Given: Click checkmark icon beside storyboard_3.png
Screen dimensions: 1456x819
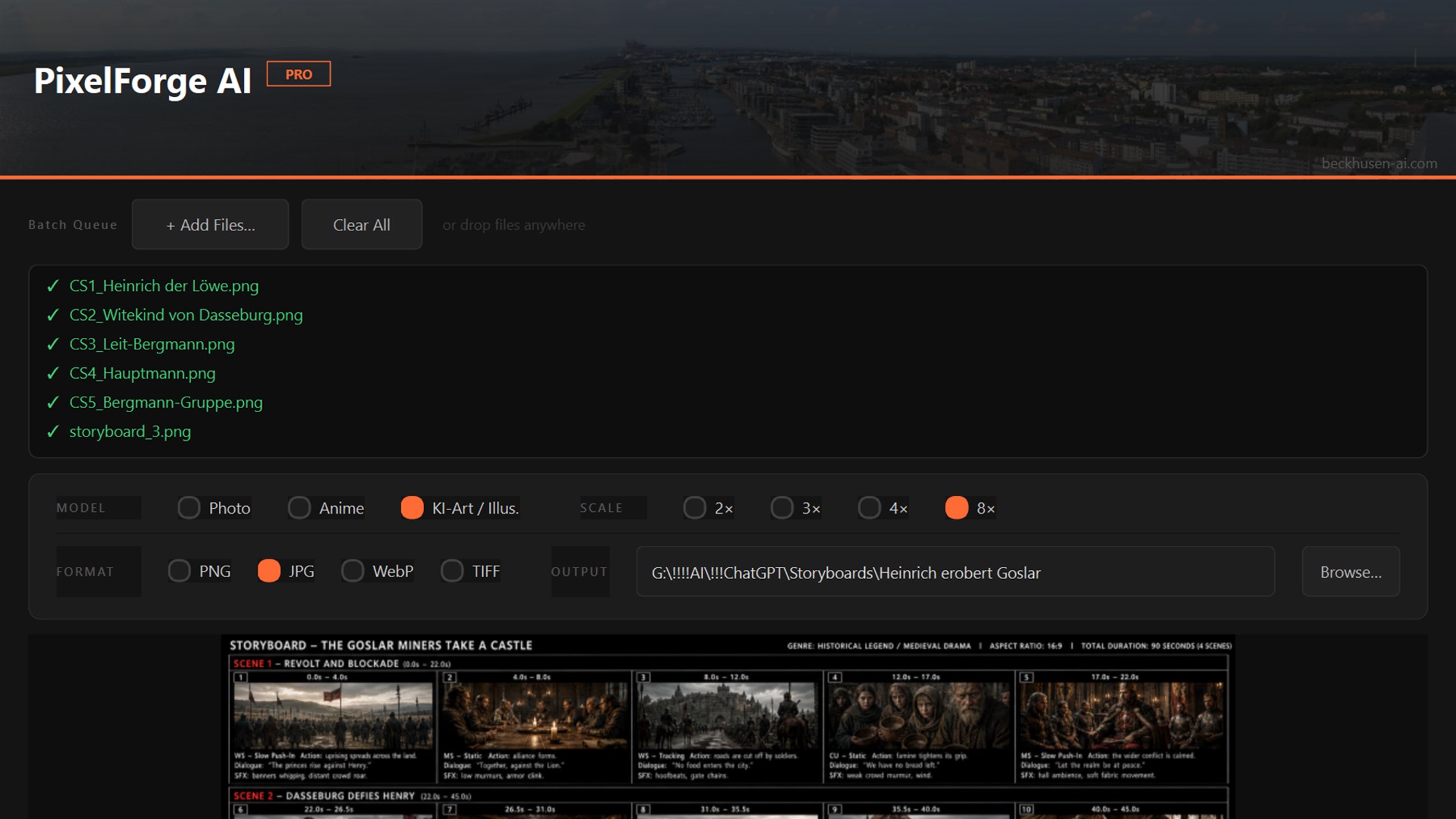Looking at the screenshot, I should (53, 431).
